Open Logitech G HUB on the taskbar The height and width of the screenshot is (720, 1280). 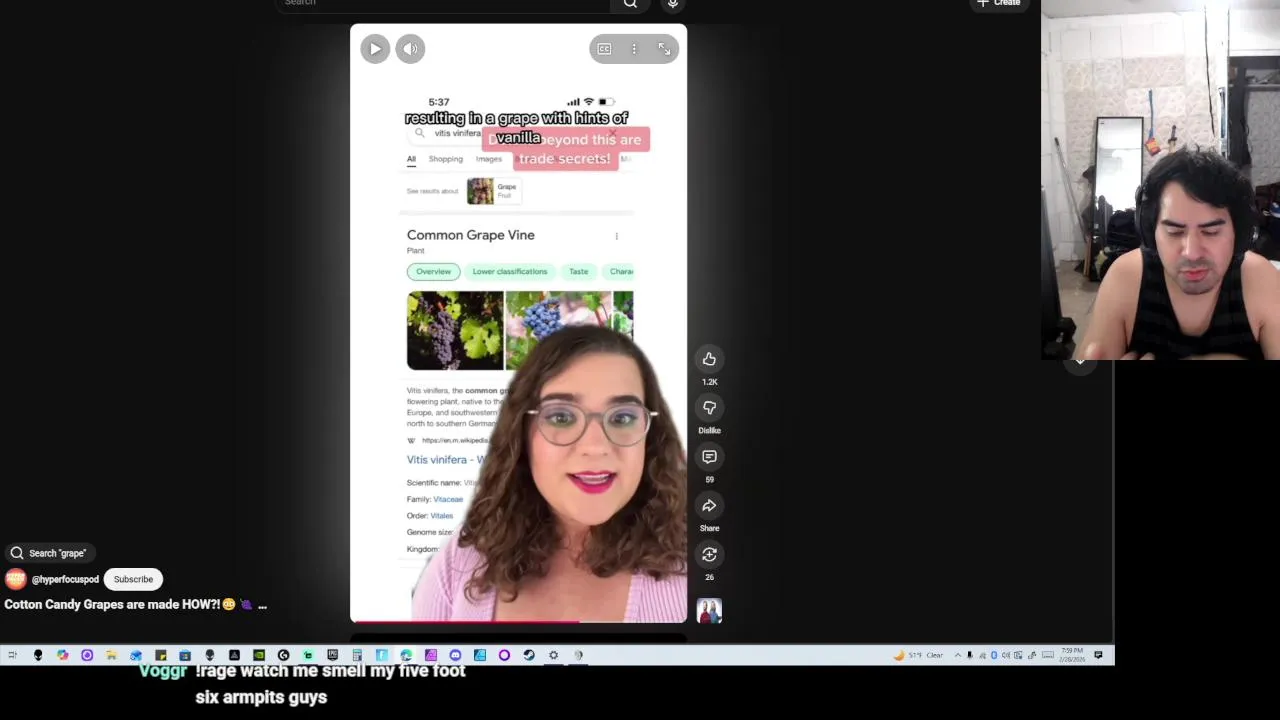click(x=283, y=655)
